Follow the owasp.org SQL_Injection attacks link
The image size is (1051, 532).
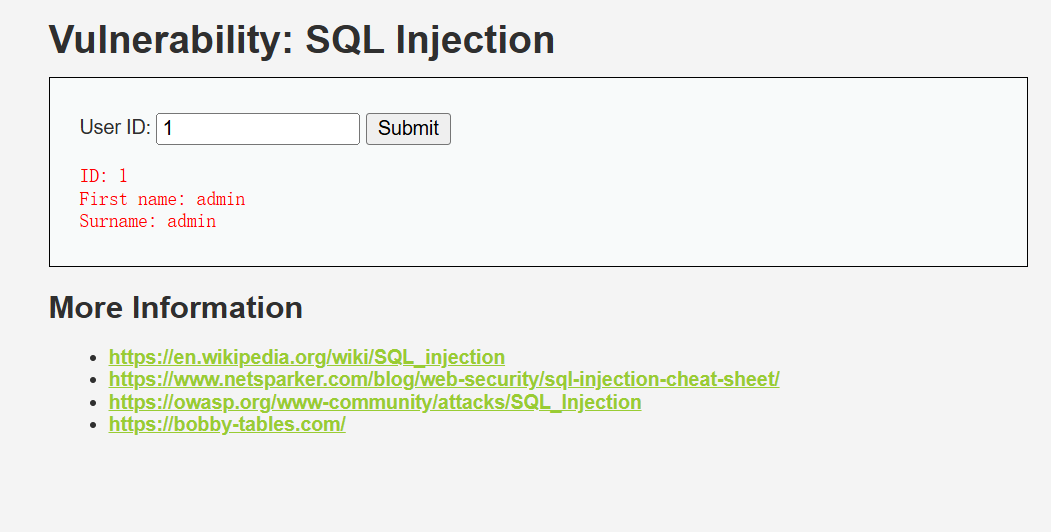coord(375,402)
